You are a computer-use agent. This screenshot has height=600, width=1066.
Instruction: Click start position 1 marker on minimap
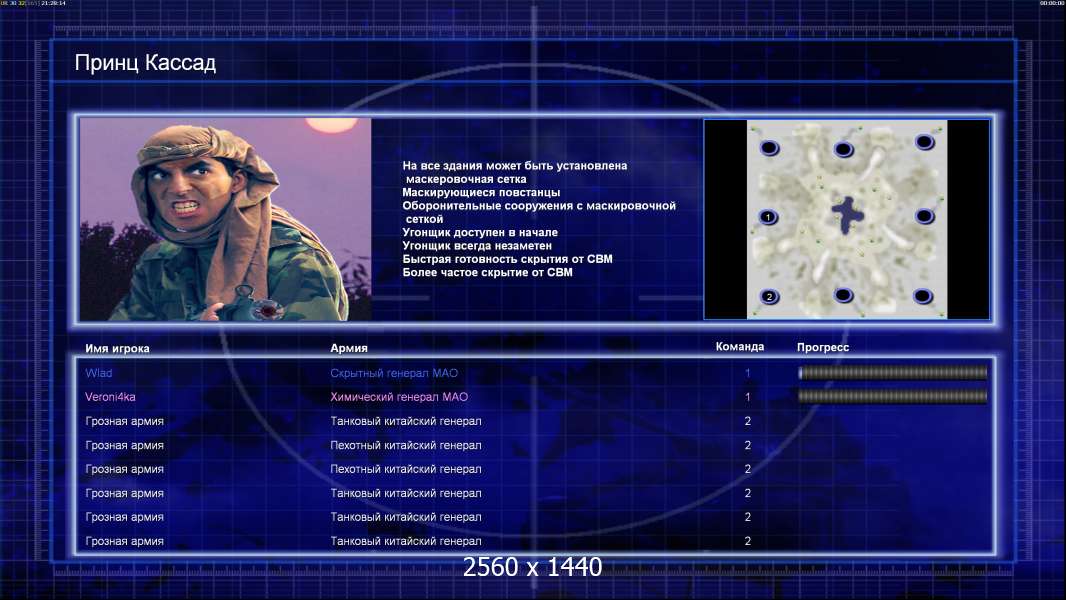click(x=769, y=217)
